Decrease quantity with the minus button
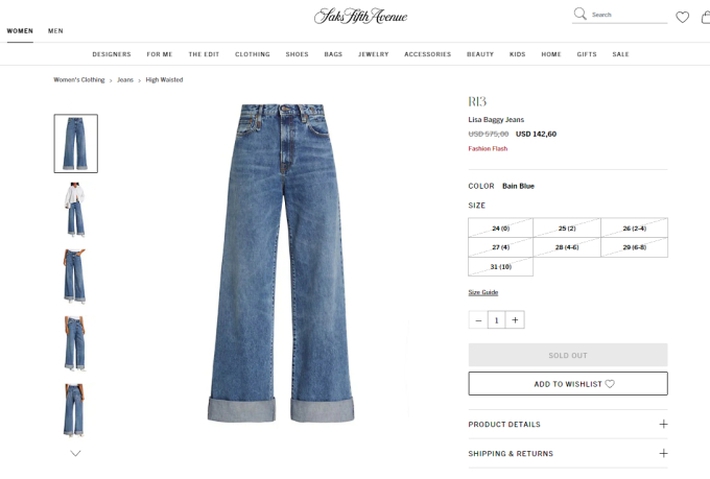Screen dimensions: 710x479 click(x=478, y=320)
